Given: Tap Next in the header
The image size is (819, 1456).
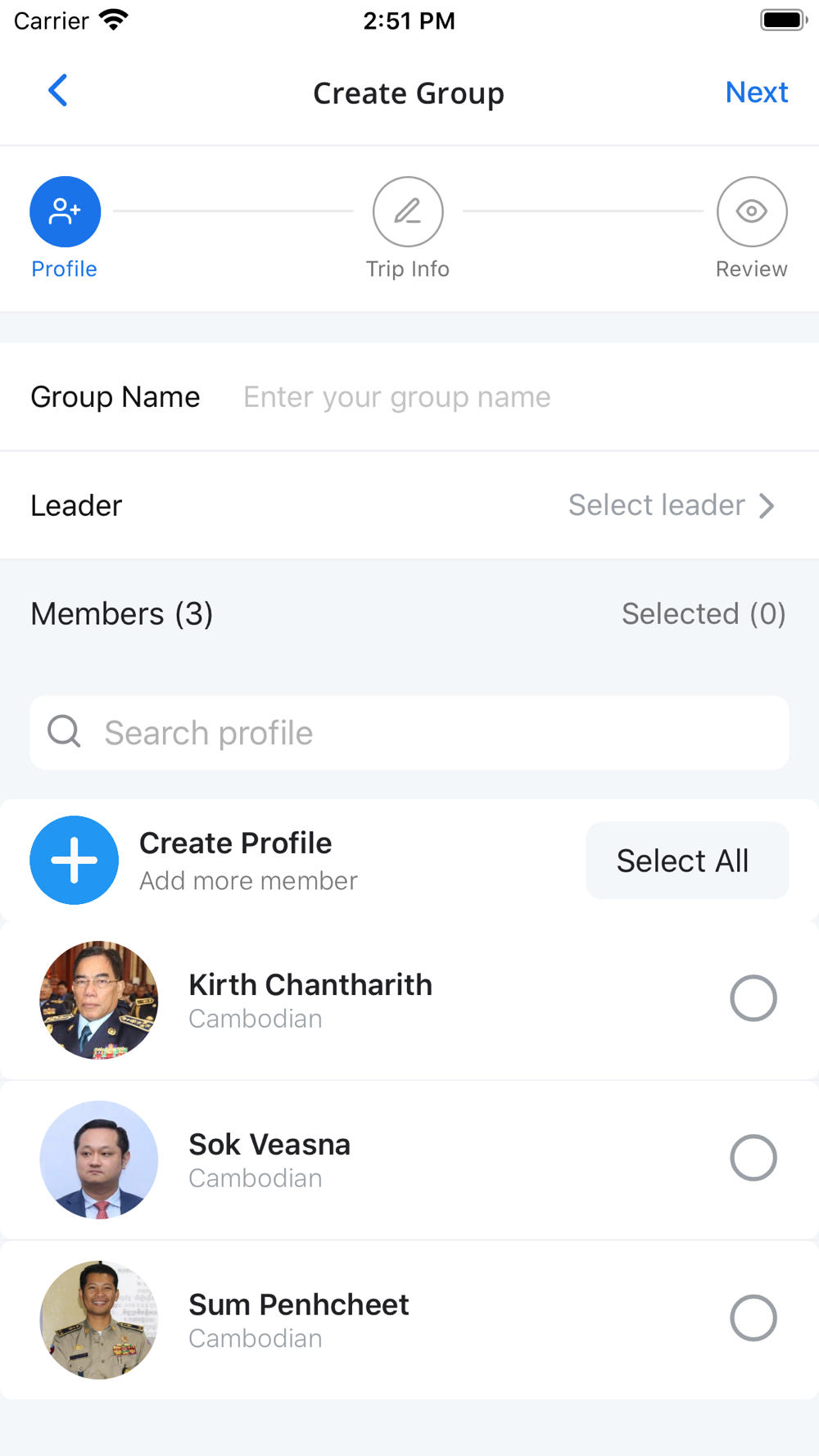Looking at the screenshot, I should [x=757, y=92].
